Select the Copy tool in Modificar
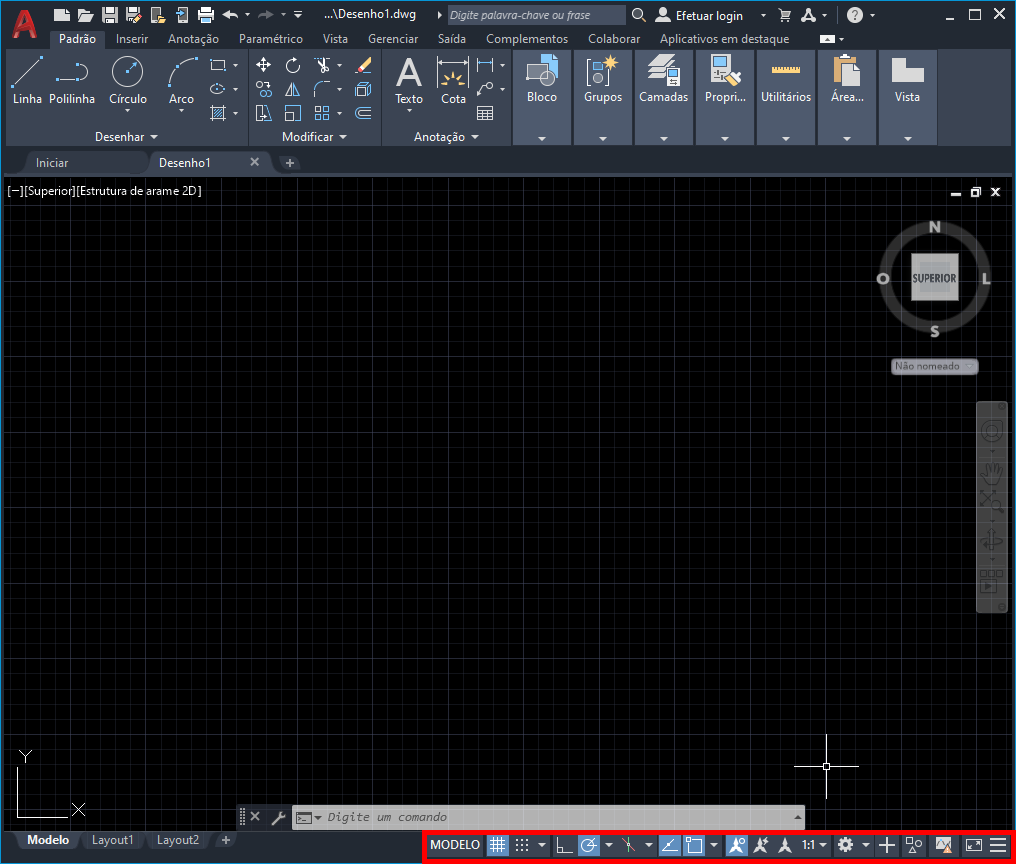This screenshot has width=1016, height=864. tap(263, 89)
